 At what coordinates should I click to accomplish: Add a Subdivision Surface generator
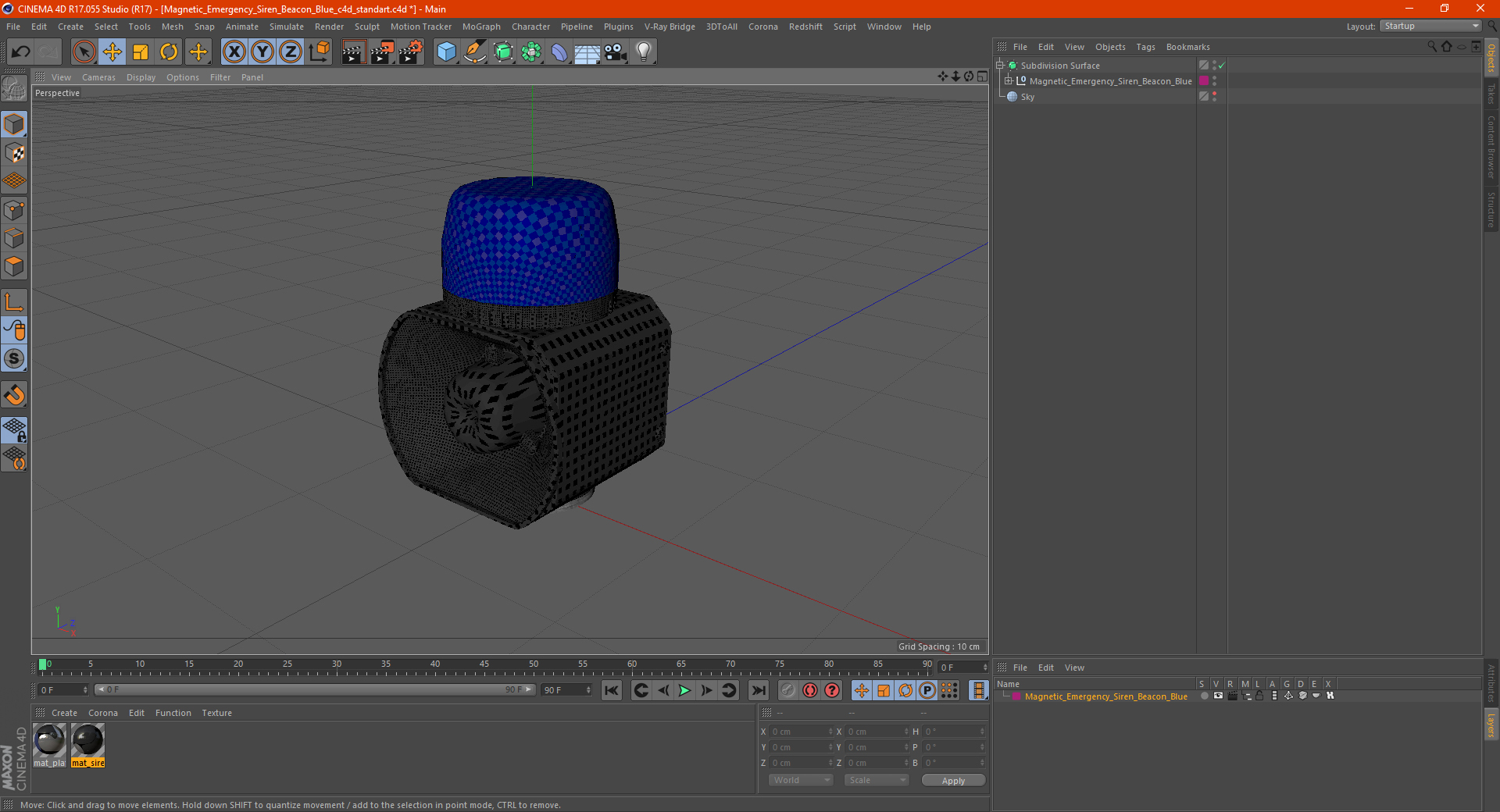[503, 52]
